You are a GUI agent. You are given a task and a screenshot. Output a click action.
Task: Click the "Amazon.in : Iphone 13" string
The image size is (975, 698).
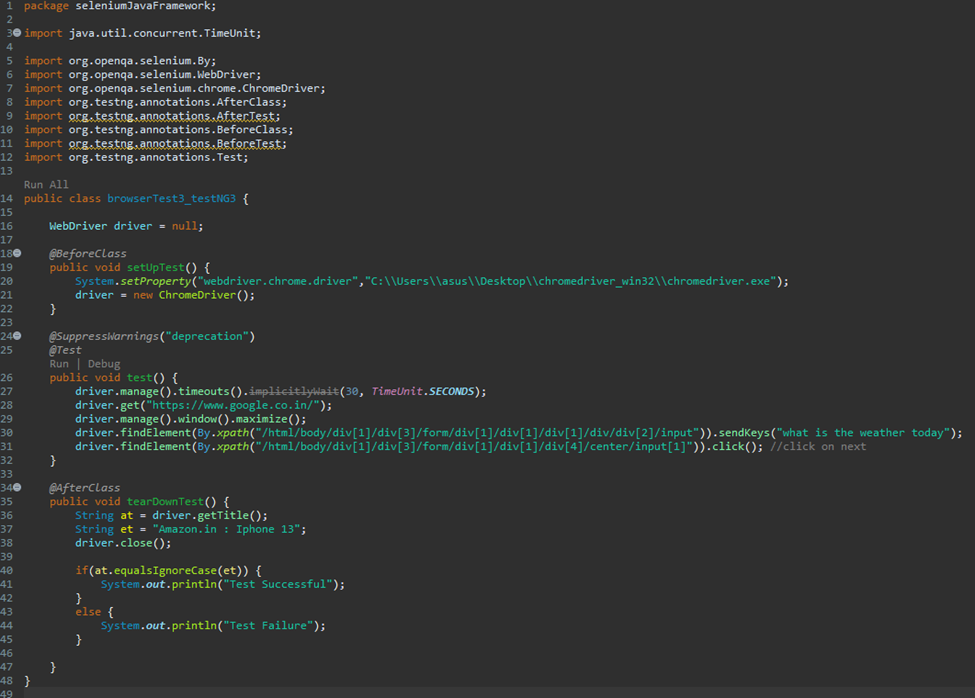click(226, 529)
